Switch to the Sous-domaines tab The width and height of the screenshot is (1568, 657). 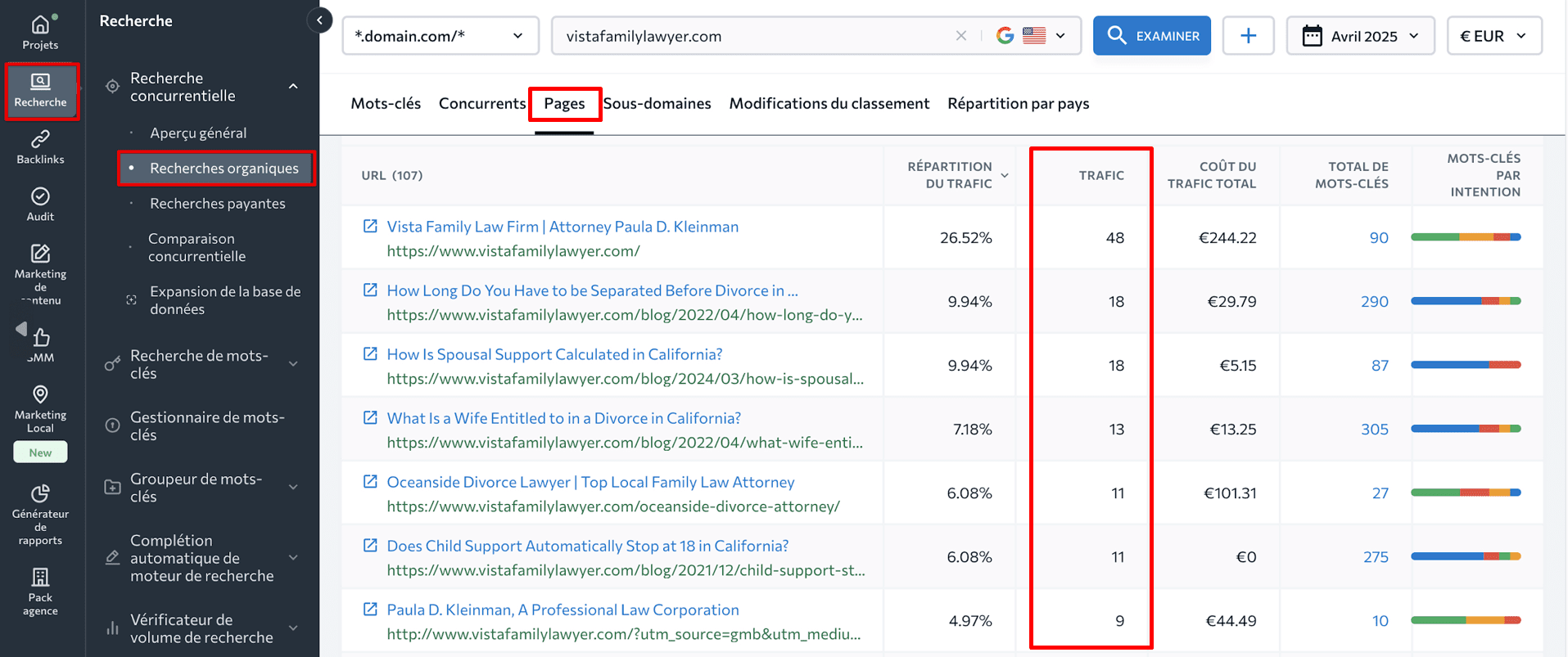click(x=657, y=103)
